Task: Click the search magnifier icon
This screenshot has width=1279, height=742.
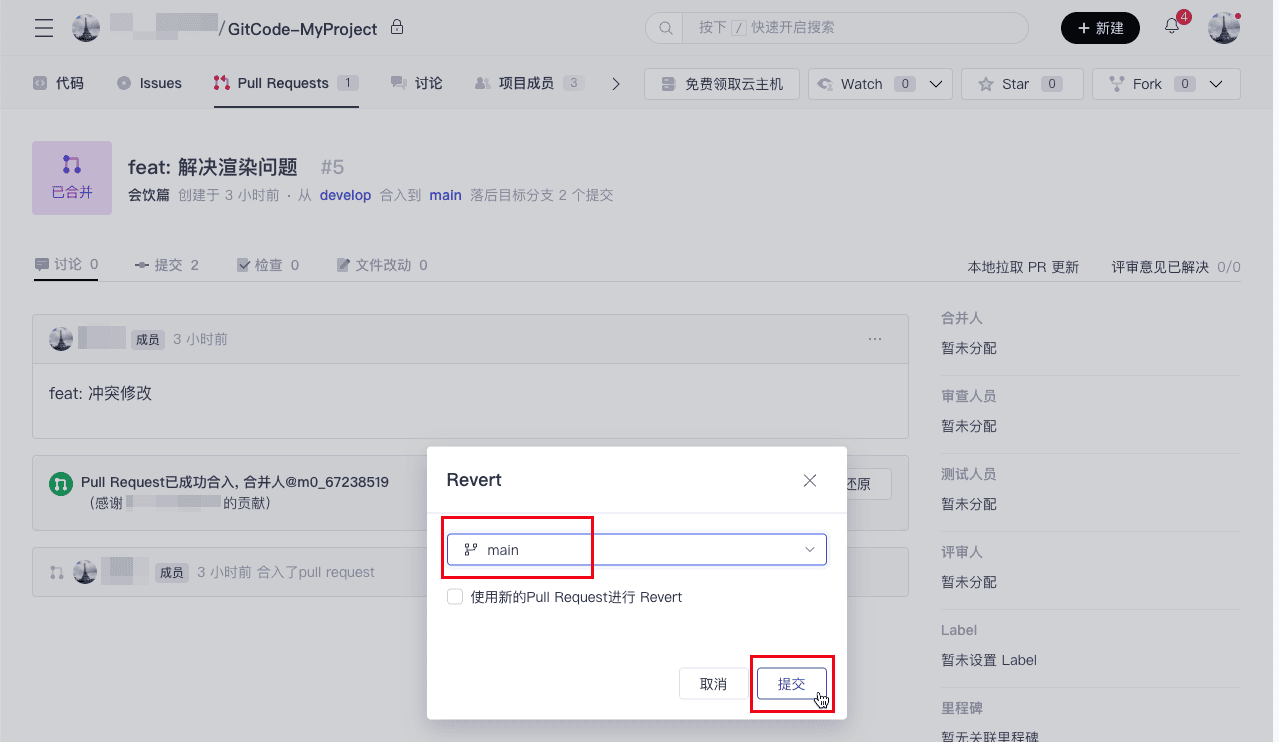Action: click(664, 28)
